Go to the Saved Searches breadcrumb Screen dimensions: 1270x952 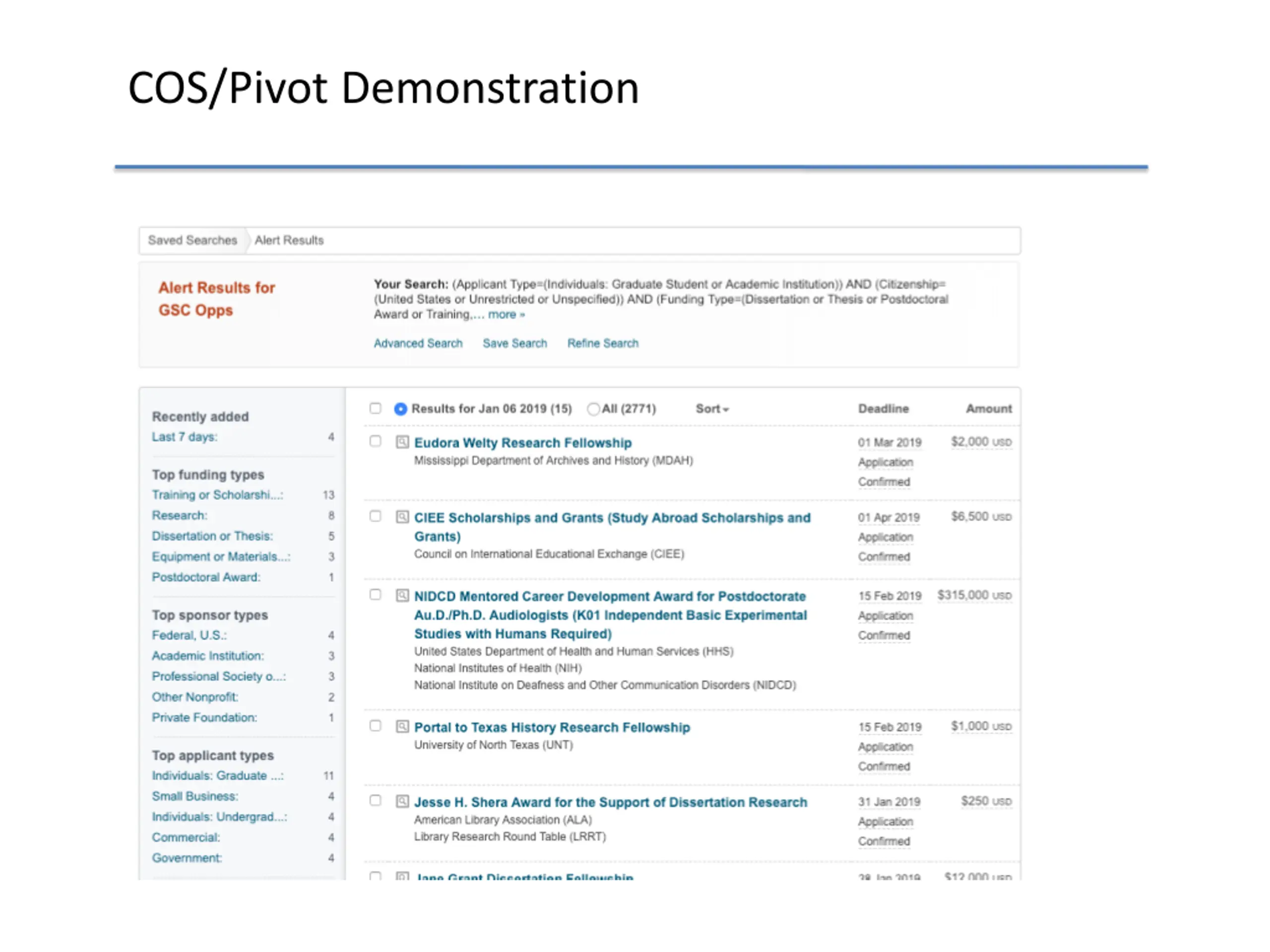tap(192, 240)
